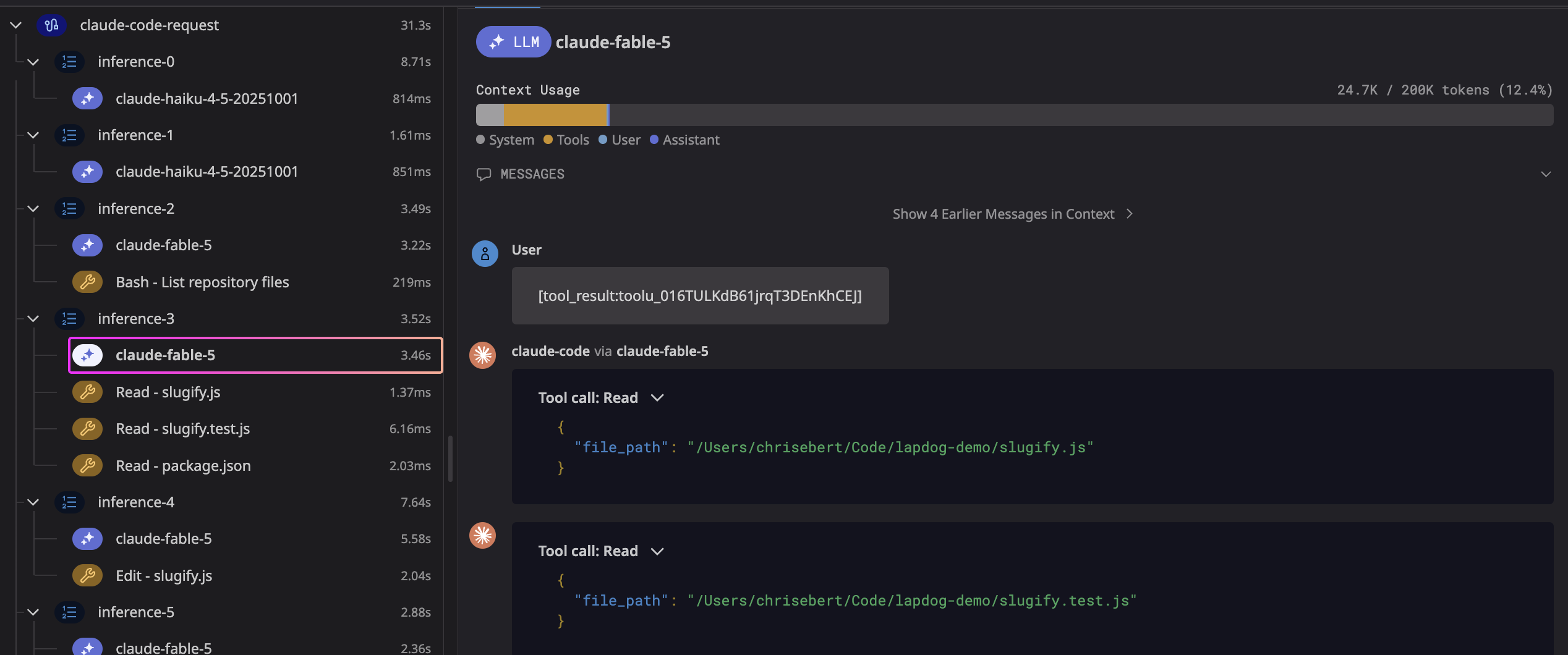The height and width of the screenshot is (655, 1568).
Task: Show 4 Earlier Messages in Context
Action: pos(1012,214)
